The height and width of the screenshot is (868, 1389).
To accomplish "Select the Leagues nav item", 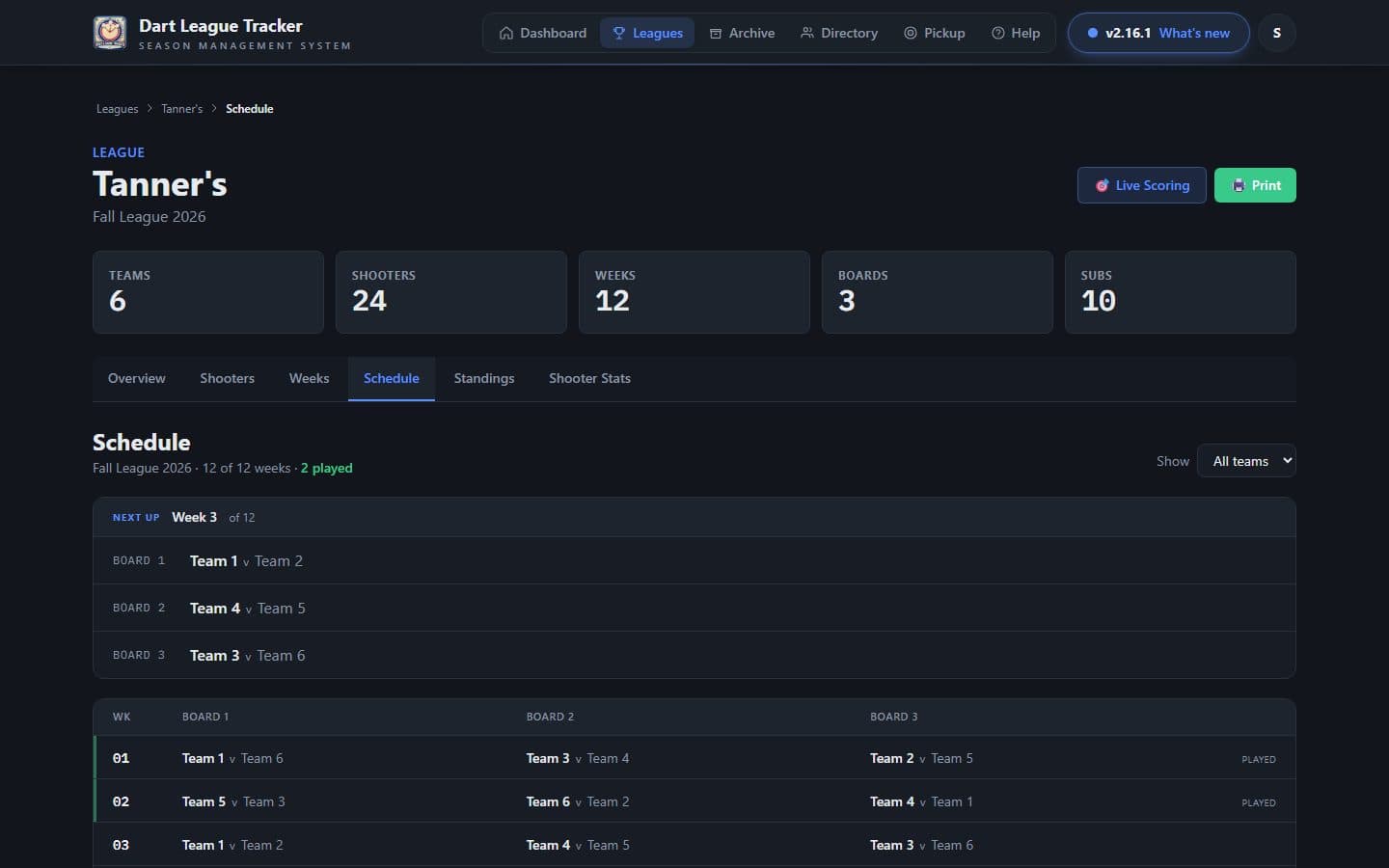I will [647, 33].
